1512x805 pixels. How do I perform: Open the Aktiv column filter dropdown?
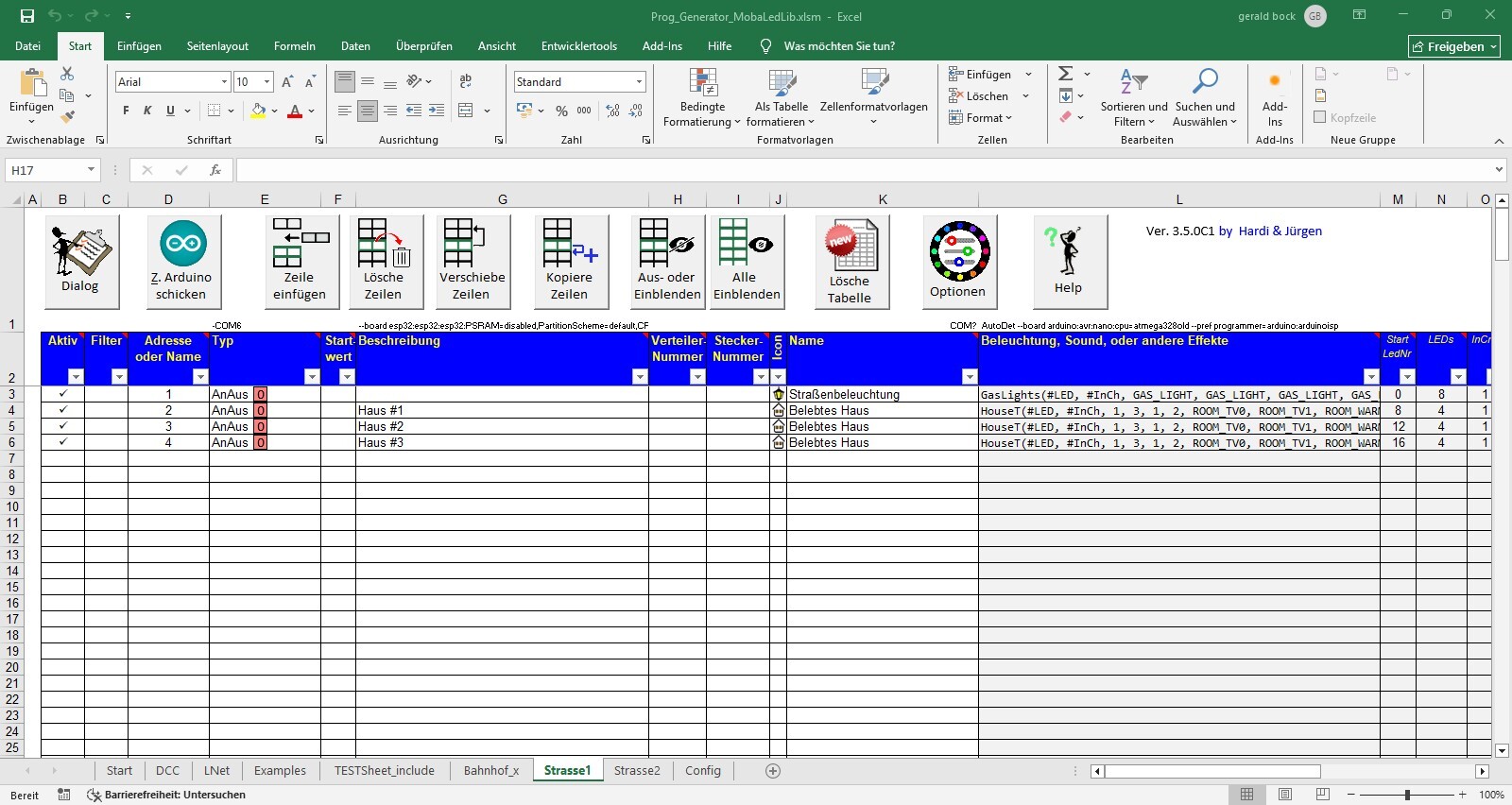click(77, 377)
